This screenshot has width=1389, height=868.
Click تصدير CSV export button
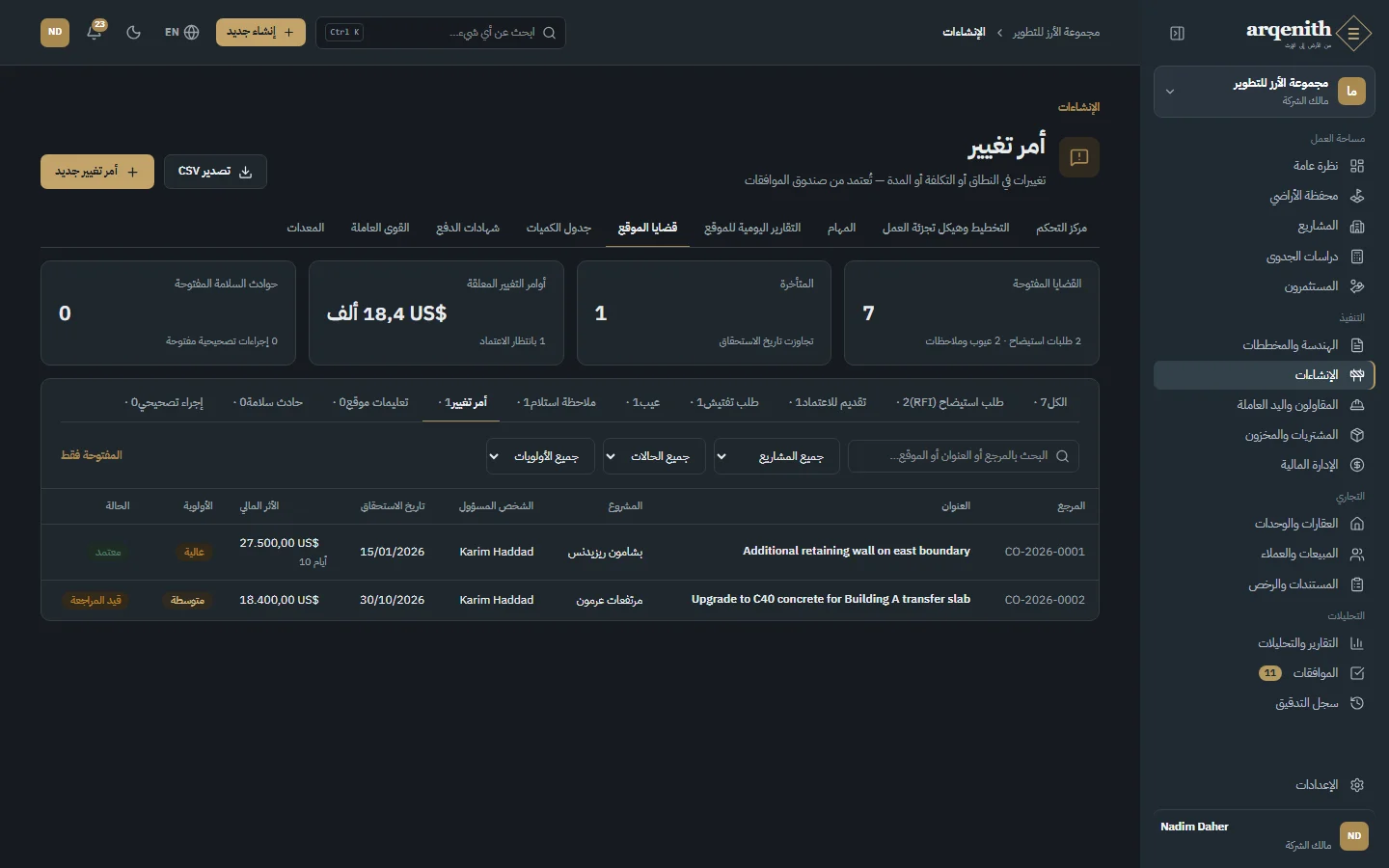[215, 172]
